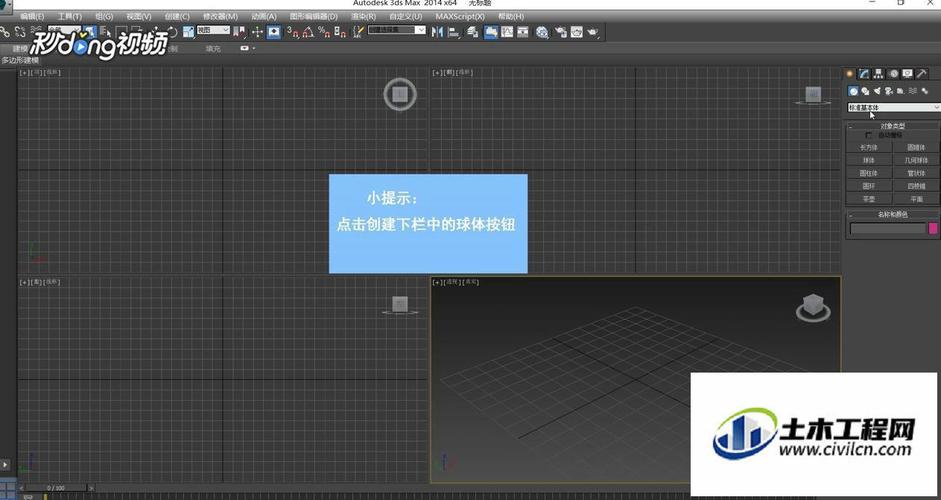Select the Lights category icon
This screenshot has height=500, width=941.
(x=876, y=91)
